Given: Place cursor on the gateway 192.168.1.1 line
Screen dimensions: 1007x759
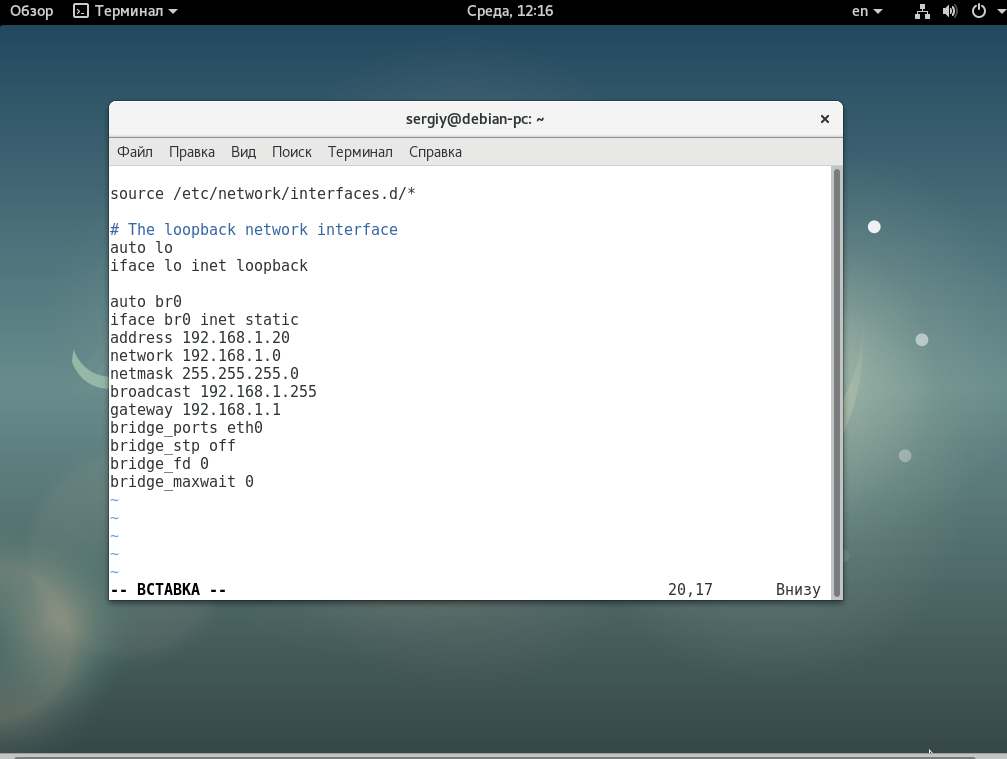Looking at the screenshot, I should coord(195,410).
